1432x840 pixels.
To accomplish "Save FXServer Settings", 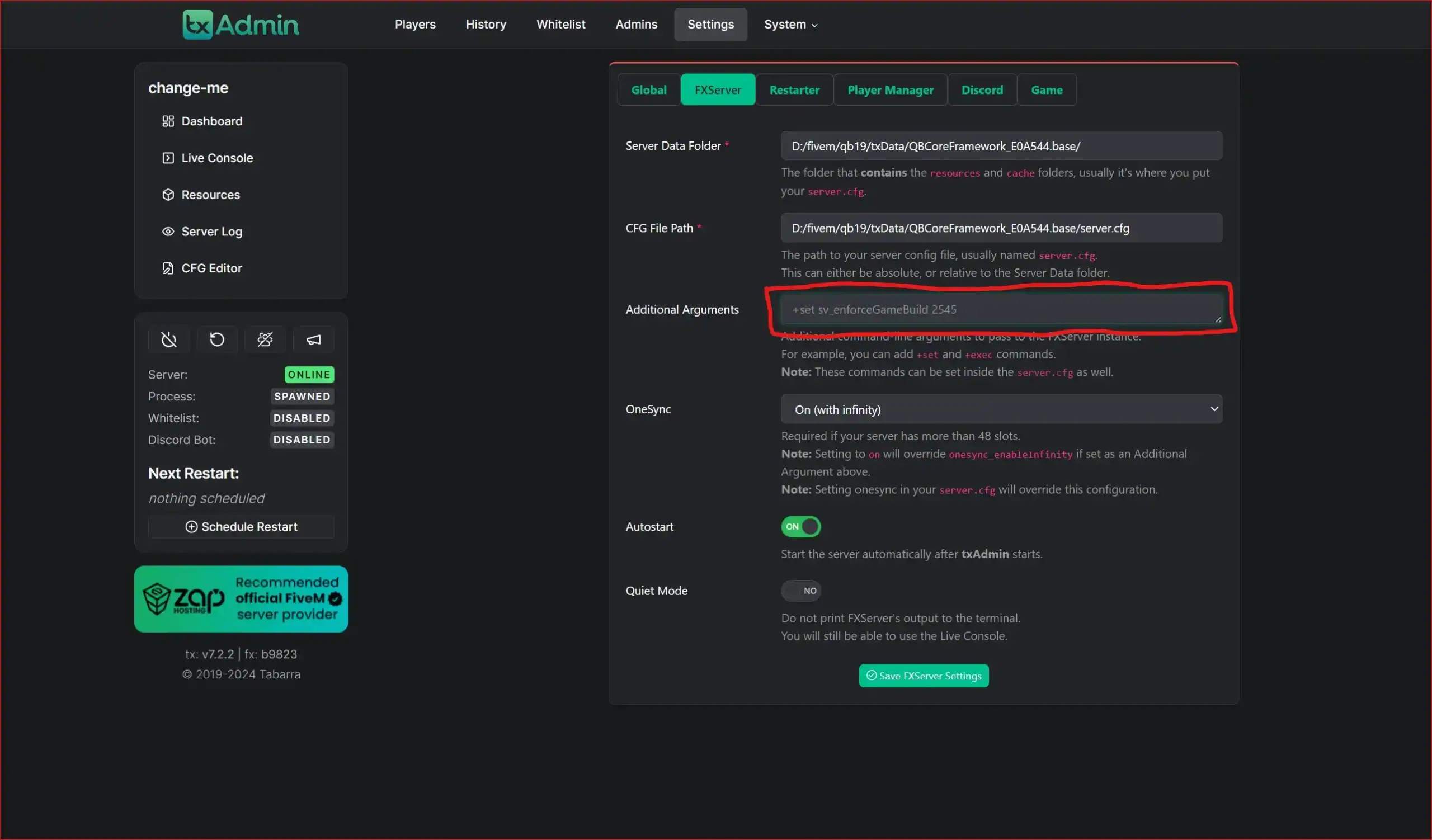I will click(x=924, y=675).
